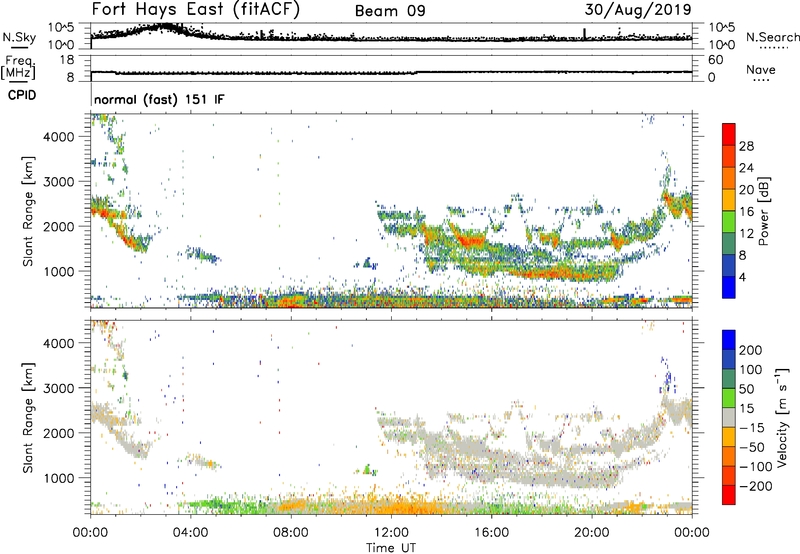Click the '16:00' time tick label
Screen dimensions: 800x554
tap(491, 533)
